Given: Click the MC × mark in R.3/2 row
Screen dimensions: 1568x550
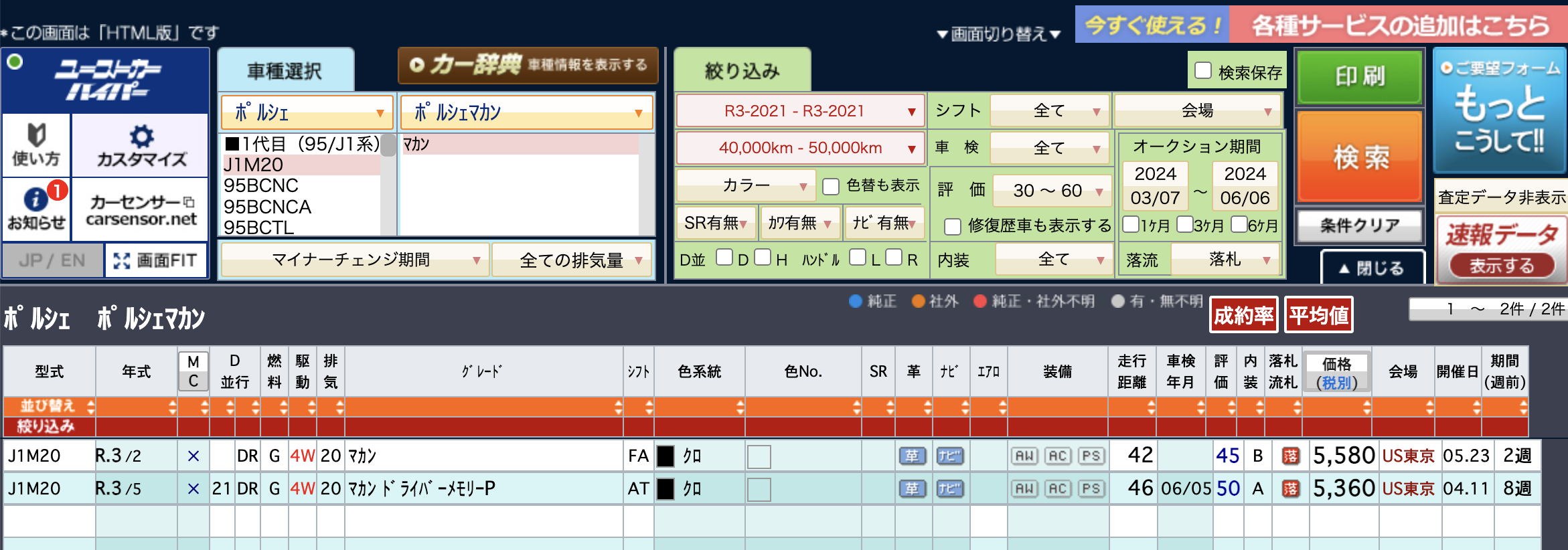Looking at the screenshot, I should click(193, 456).
